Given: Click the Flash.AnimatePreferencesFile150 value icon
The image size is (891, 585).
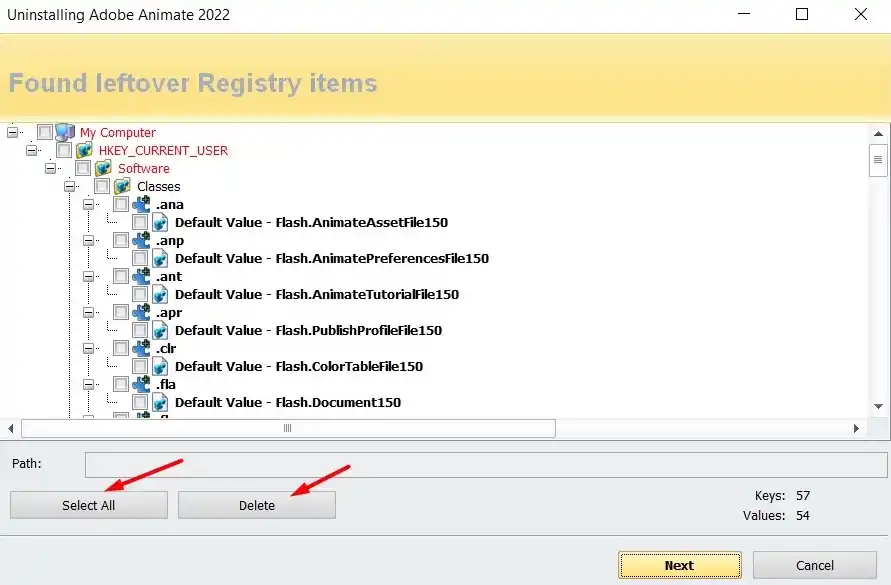Looking at the screenshot, I should tap(160, 258).
